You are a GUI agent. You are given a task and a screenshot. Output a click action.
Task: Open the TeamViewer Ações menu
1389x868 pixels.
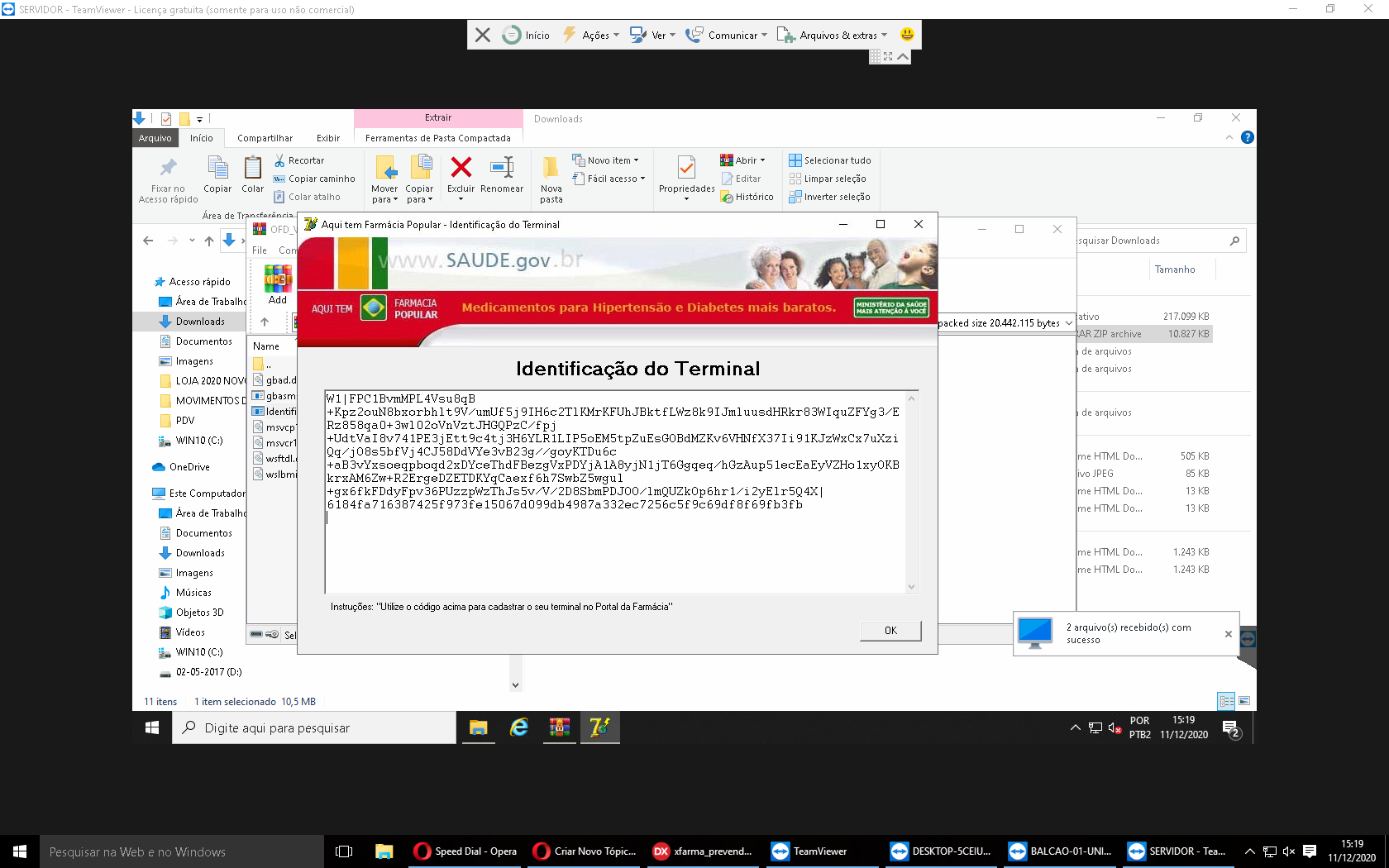point(590,35)
